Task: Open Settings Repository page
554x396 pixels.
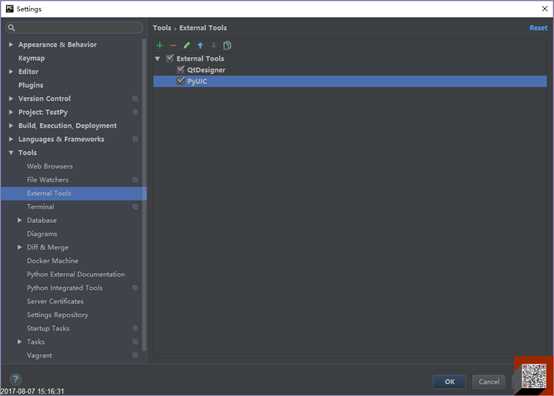Action: [x=57, y=315]
